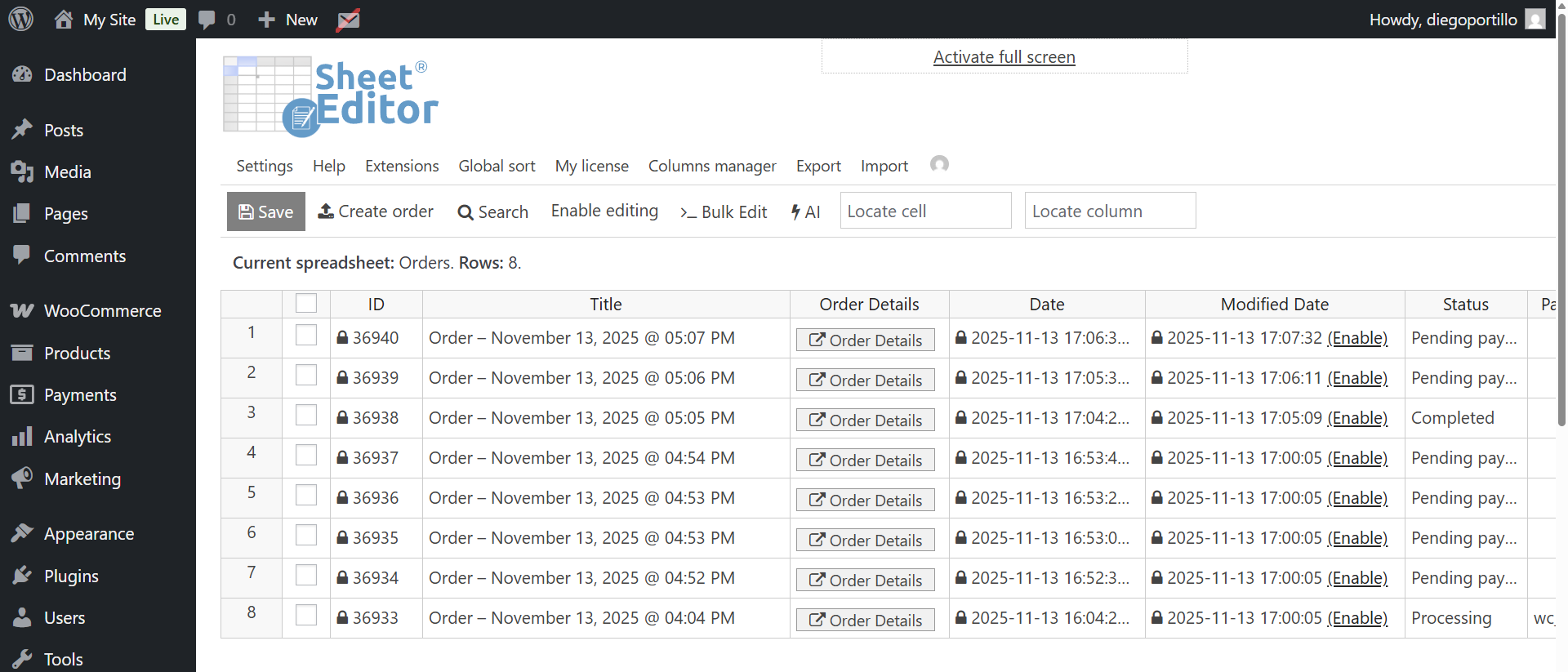Toggle the select-all checkbox in header row
This screenshot has height=672, width=1568.
click(306, 303)
